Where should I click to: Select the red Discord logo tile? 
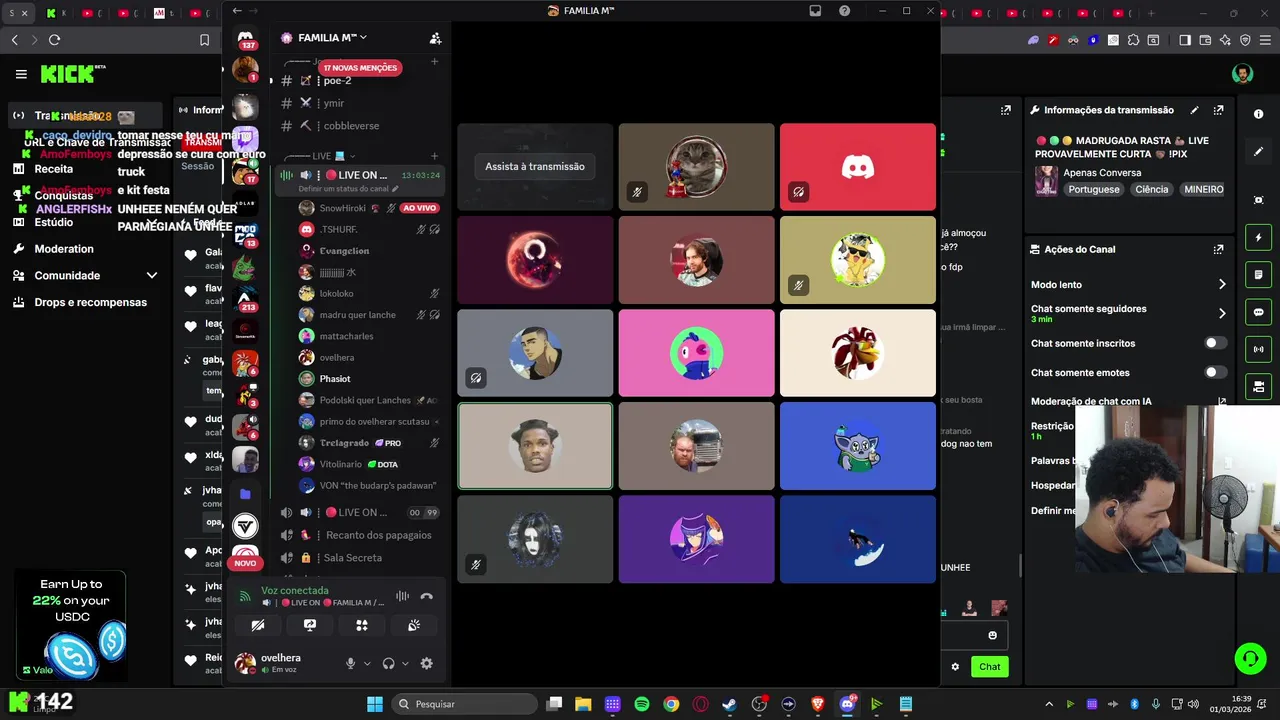click(858, 167)
